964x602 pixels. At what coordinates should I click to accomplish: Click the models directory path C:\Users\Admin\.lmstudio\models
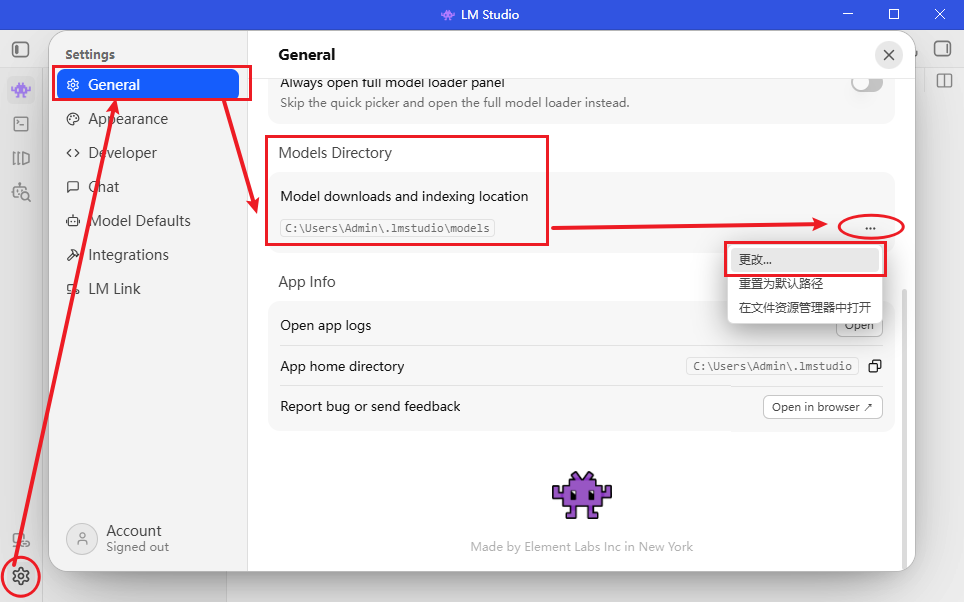(x=387, y=228)
